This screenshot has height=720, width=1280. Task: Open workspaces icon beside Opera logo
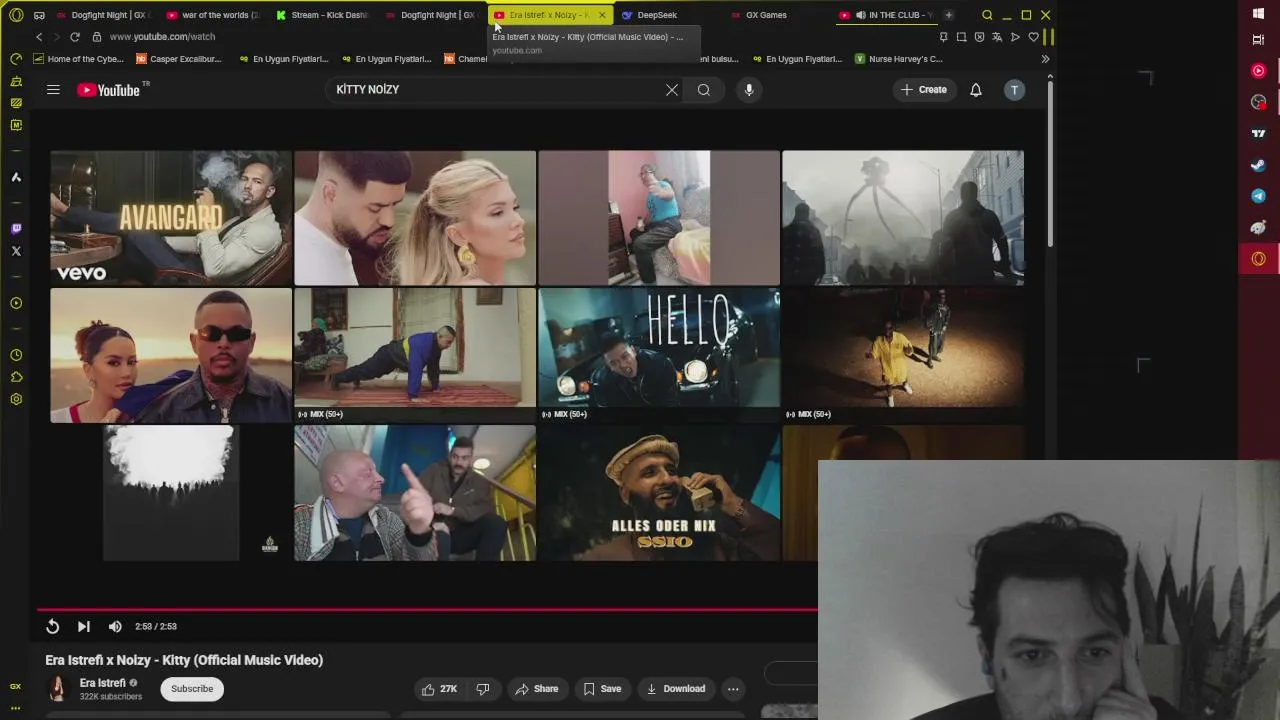[39, 15]
